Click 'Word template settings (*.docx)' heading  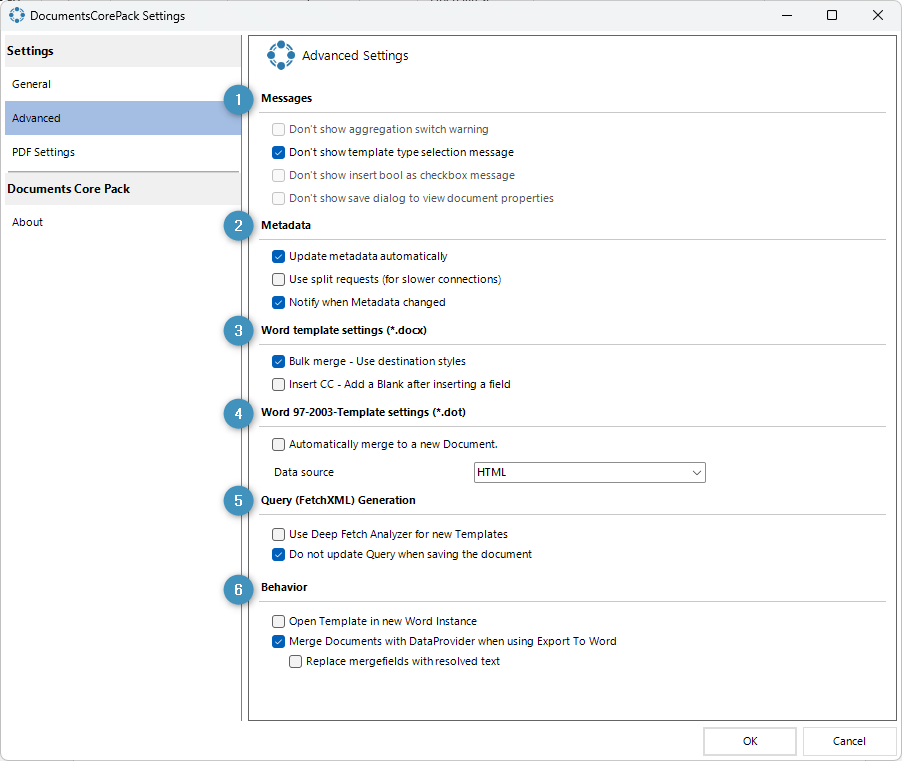pos(344,330)
